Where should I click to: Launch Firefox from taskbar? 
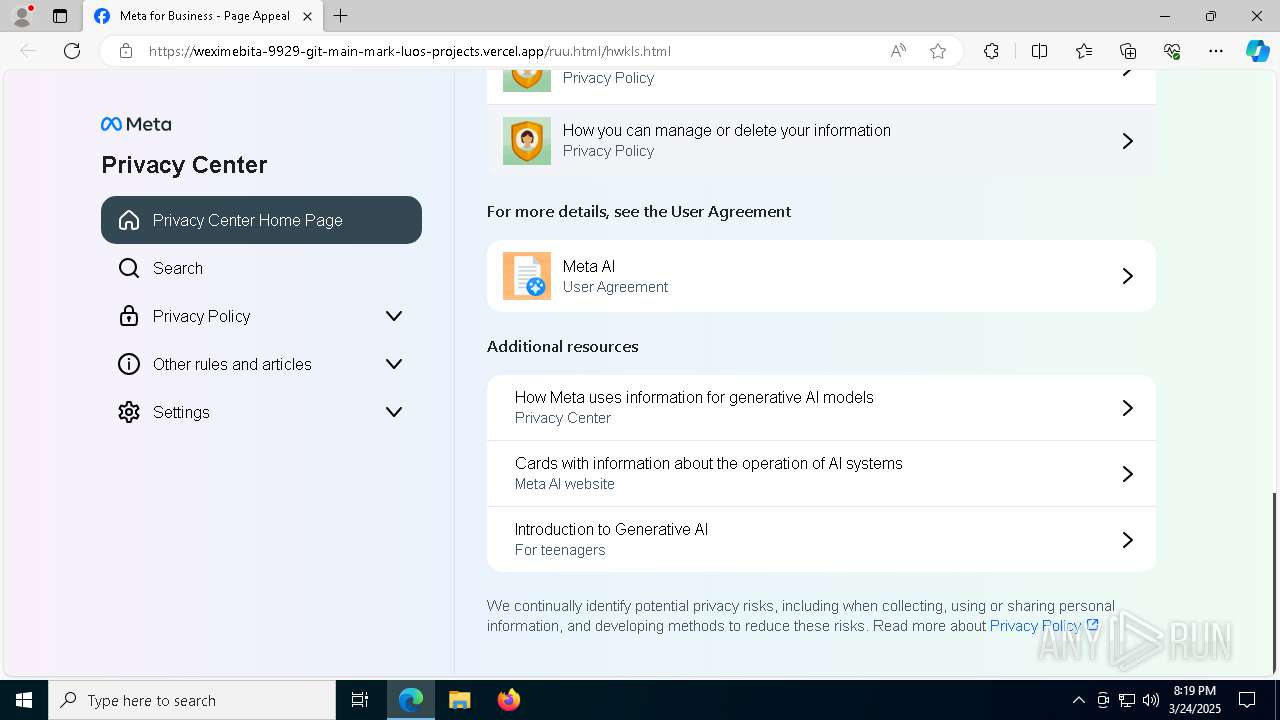pyautogui.click(x=508, y=700)
